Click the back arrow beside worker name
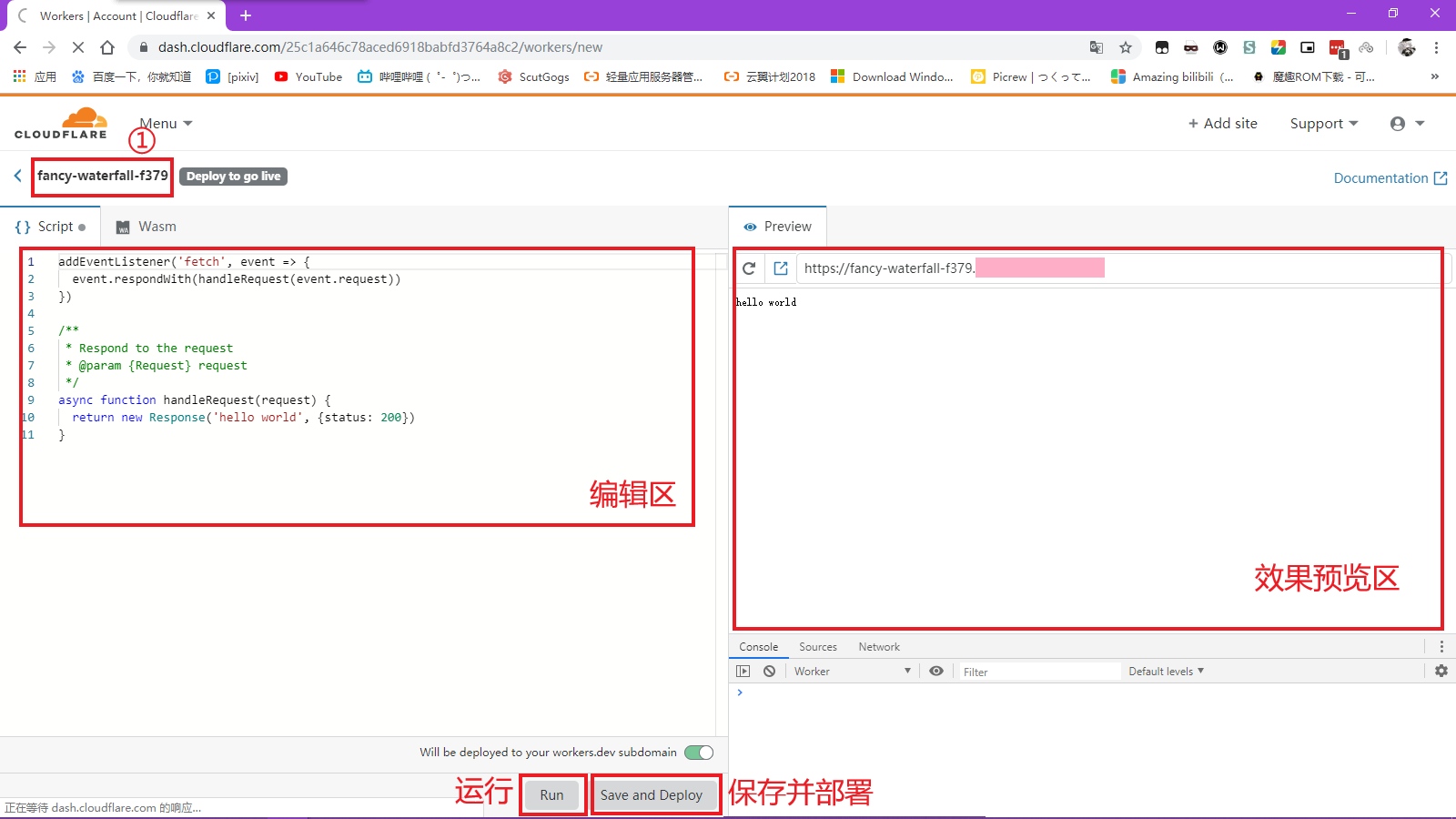Viewport: 1456px width, 819px height. (x=17, y=176)
